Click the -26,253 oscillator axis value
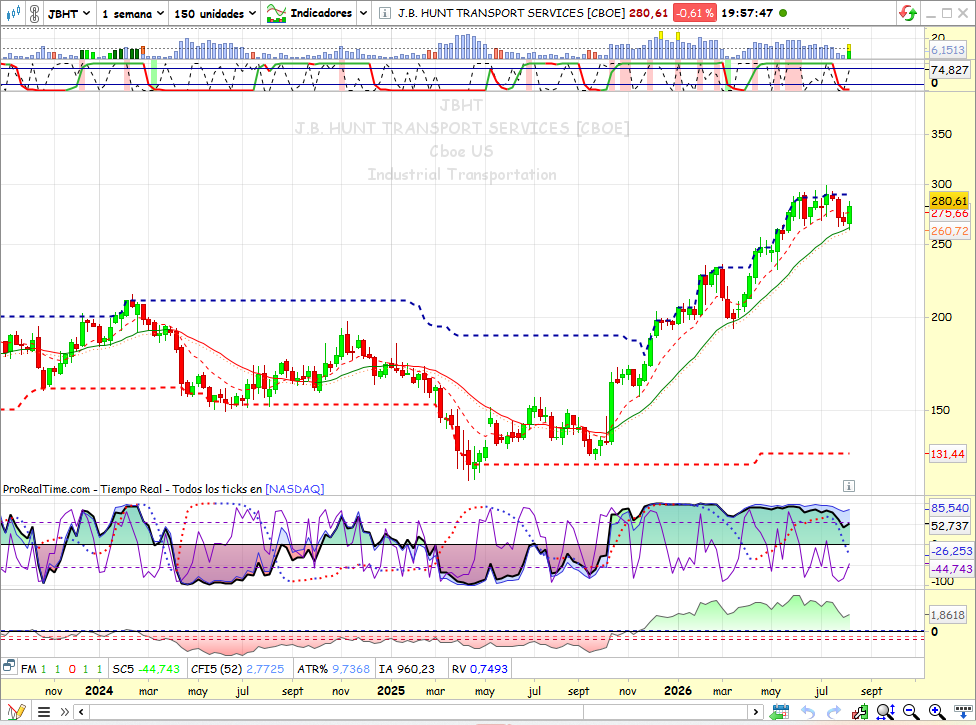Screen dimensions: 976x725 (x=951, y=551)
